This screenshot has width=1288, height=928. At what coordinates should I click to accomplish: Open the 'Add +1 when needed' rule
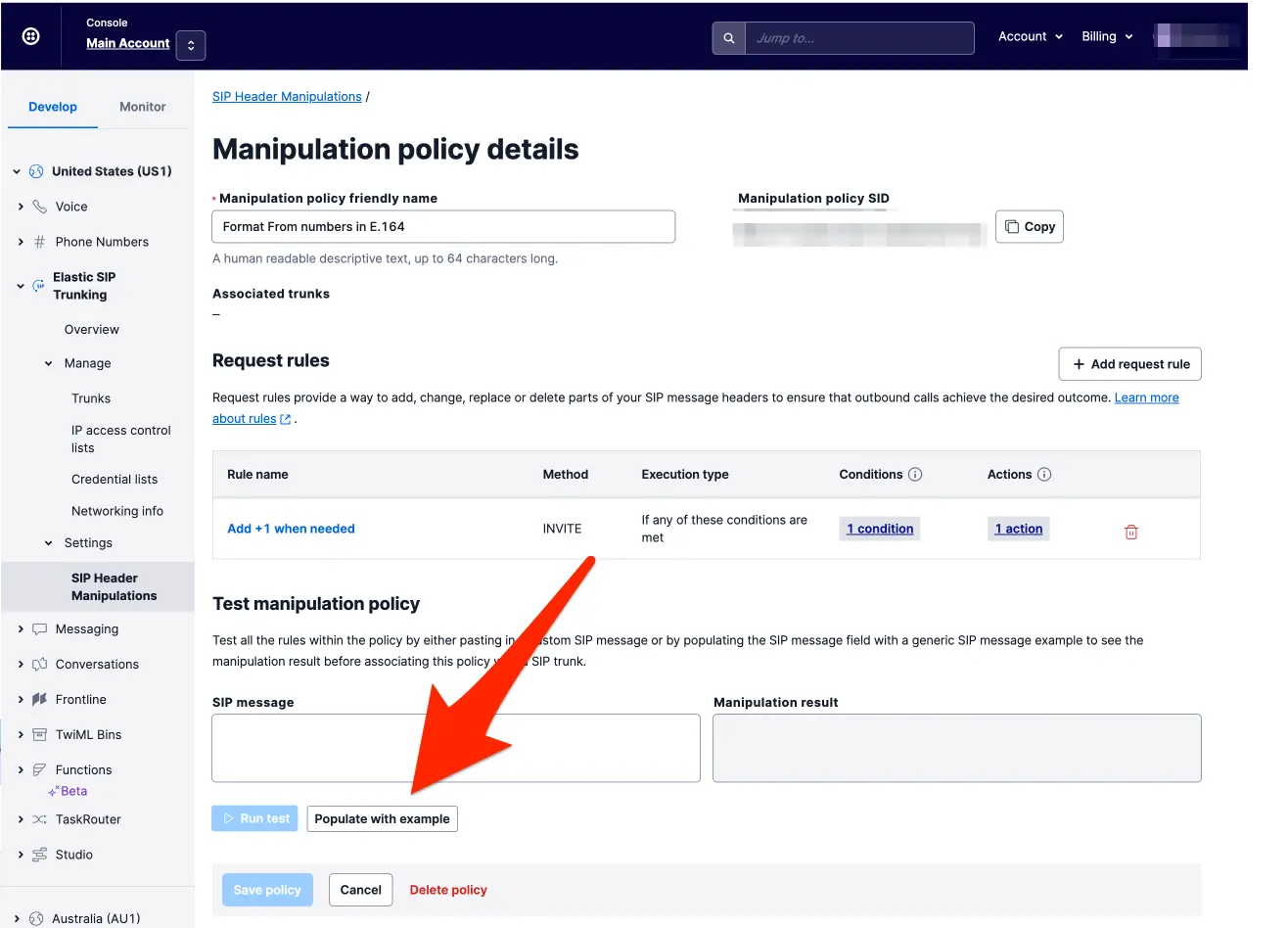coord(291,529)
